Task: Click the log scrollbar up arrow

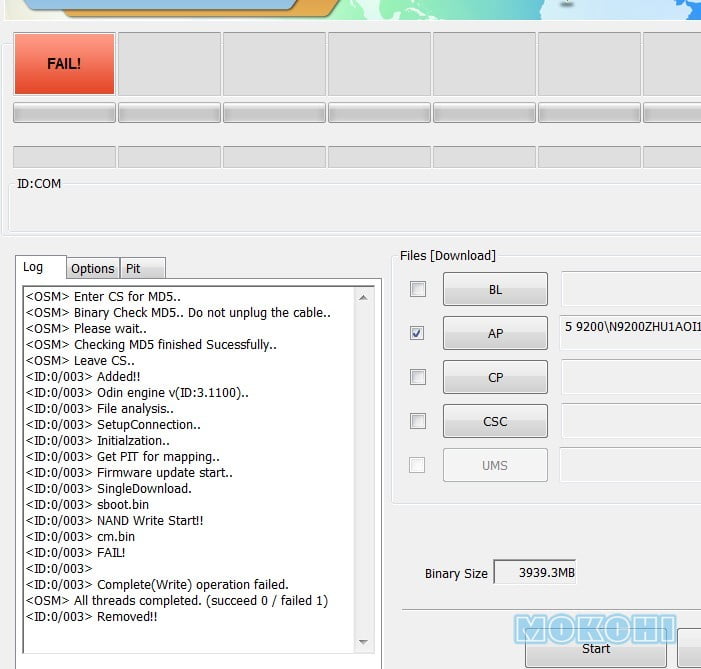Action: click(363, 297)
